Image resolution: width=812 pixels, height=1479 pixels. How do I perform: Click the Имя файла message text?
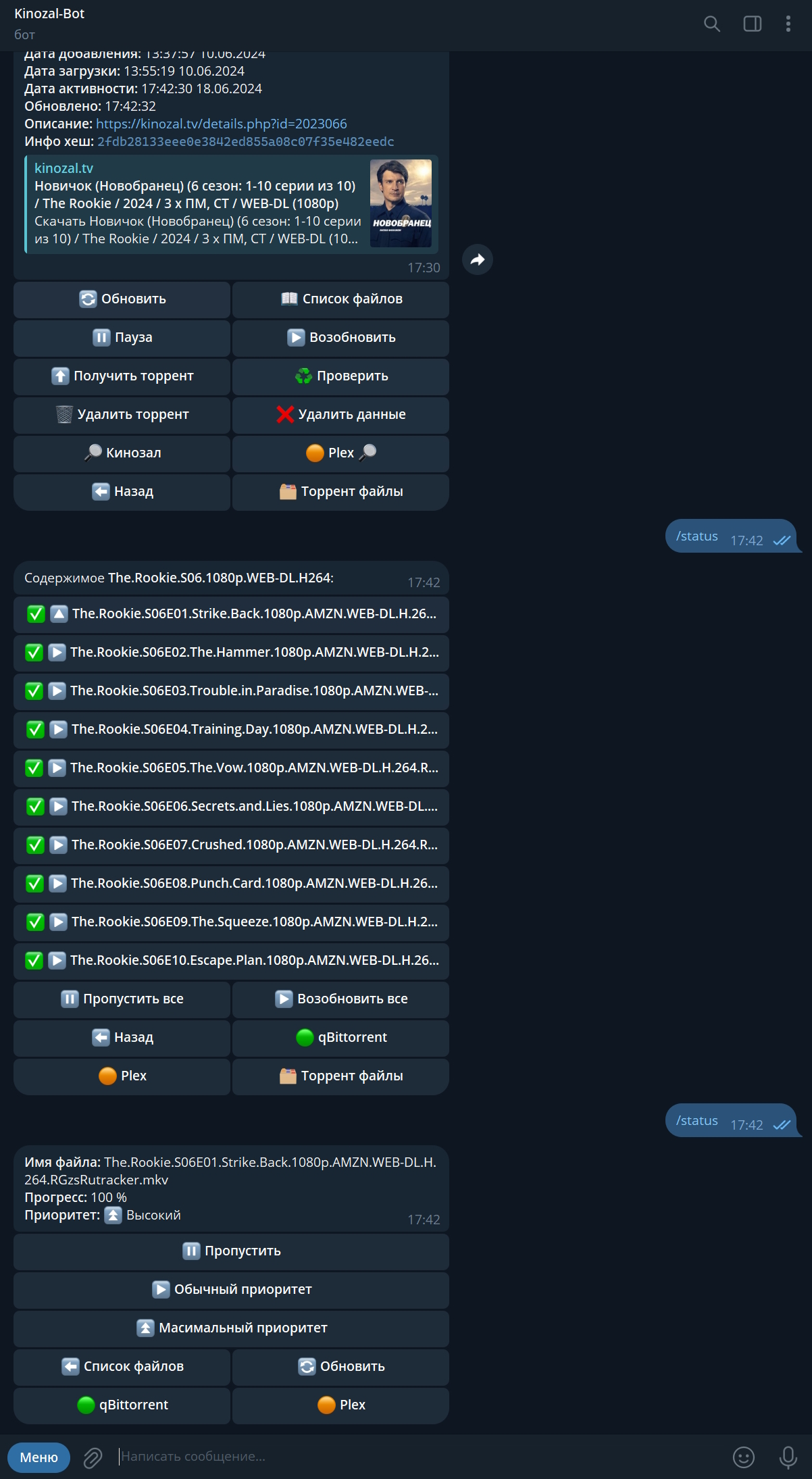[230, 1171]
